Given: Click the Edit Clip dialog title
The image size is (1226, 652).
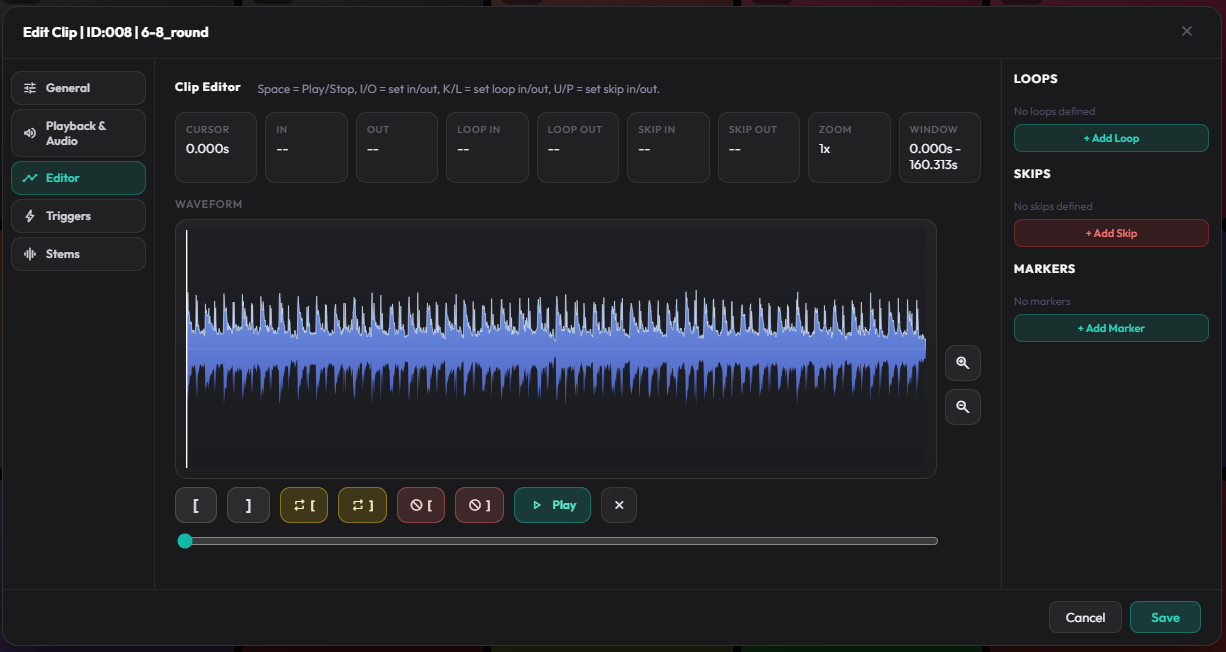Looking at the screenshot, I should click(116, 32).
